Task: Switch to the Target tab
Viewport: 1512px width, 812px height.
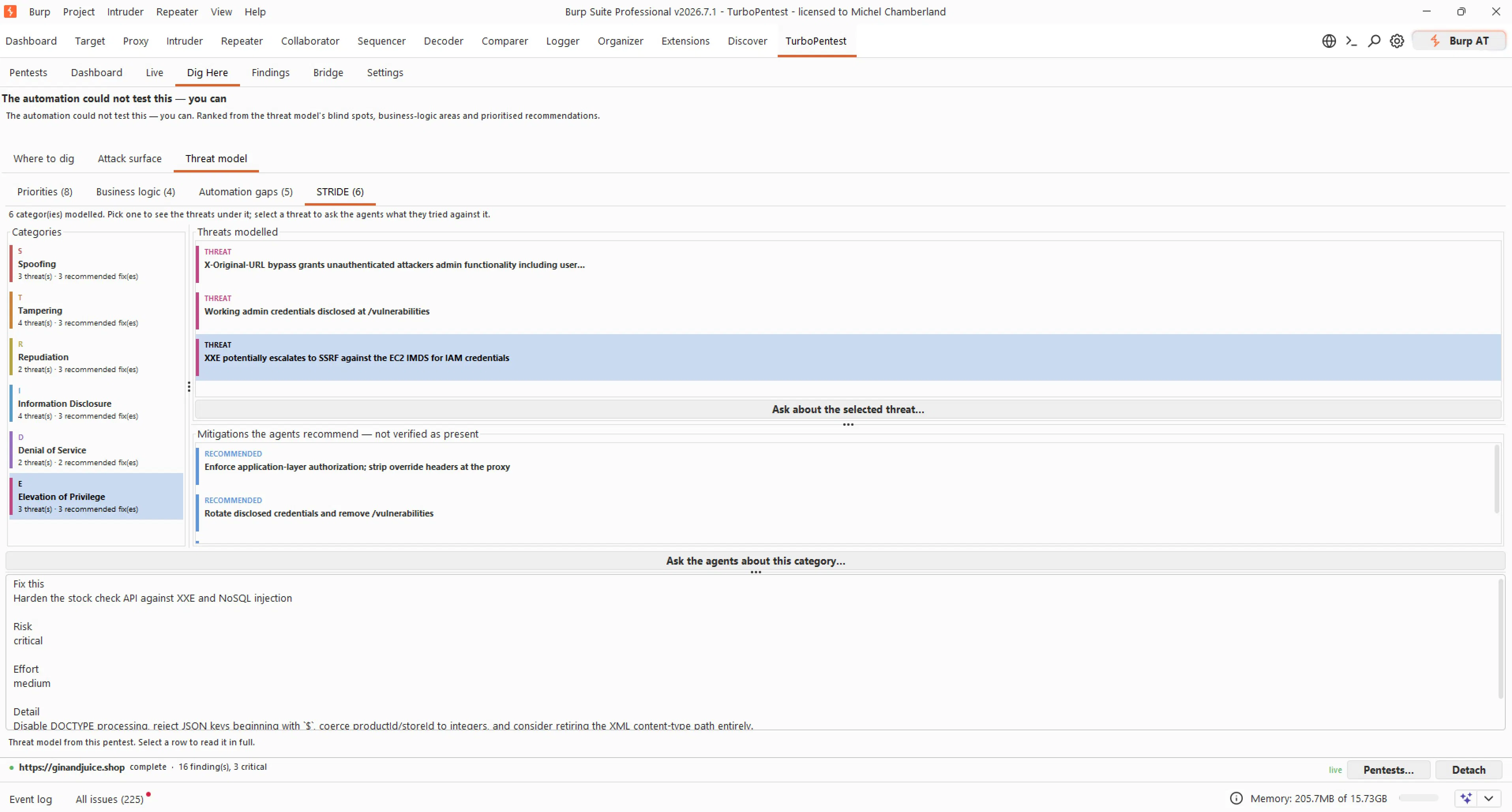Action: click(90, 41)
